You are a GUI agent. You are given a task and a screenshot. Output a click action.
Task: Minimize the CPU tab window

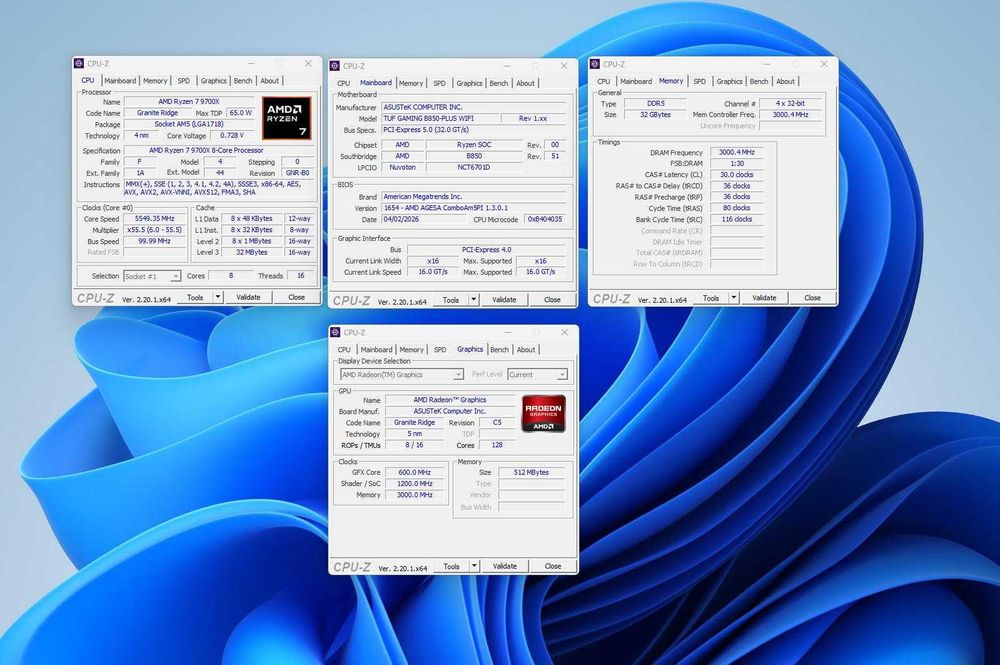(251, 63)
